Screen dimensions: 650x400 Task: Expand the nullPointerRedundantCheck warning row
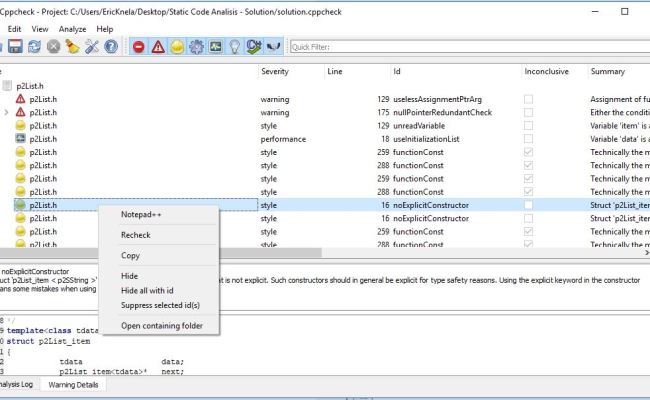click(6, 112)
